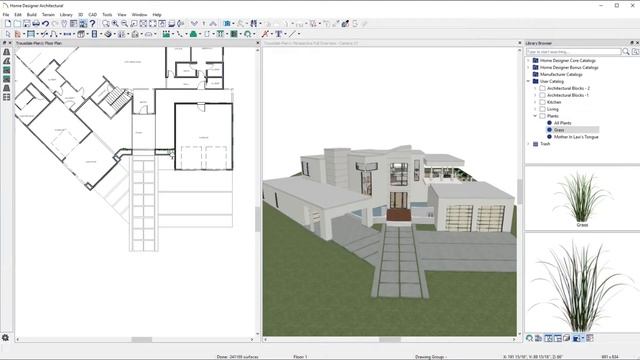Expand the Trash node
The width and height of the screenshot is (640, 360).
click(x=529, y=144)
